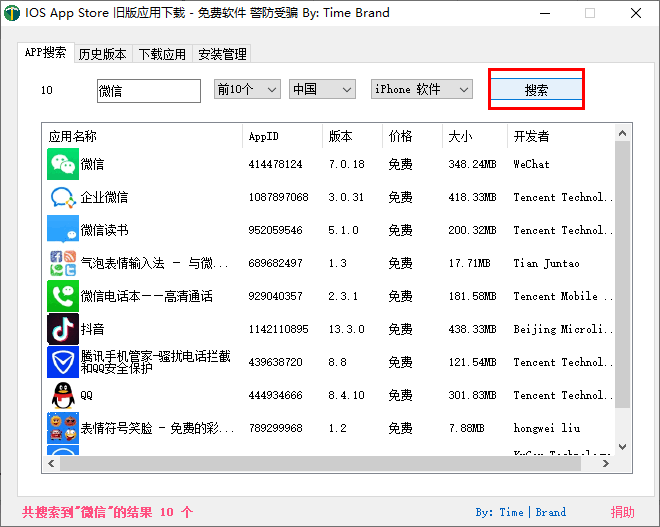Open the 前10个 result count dropdown
Viewport: 660px width, 527px height.
pos(247,89)
